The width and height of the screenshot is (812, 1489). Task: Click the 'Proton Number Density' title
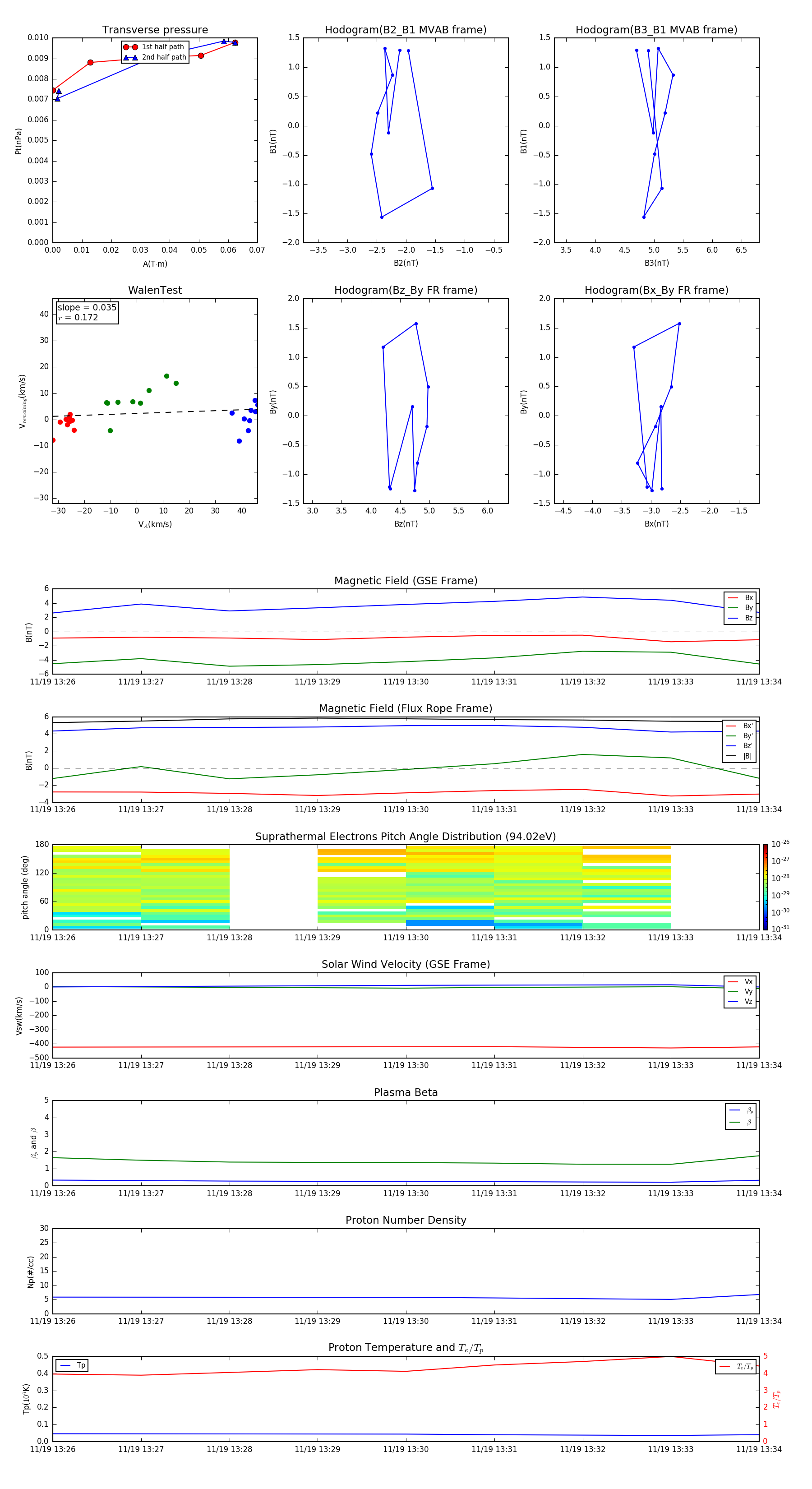(x=406, y=1220)
